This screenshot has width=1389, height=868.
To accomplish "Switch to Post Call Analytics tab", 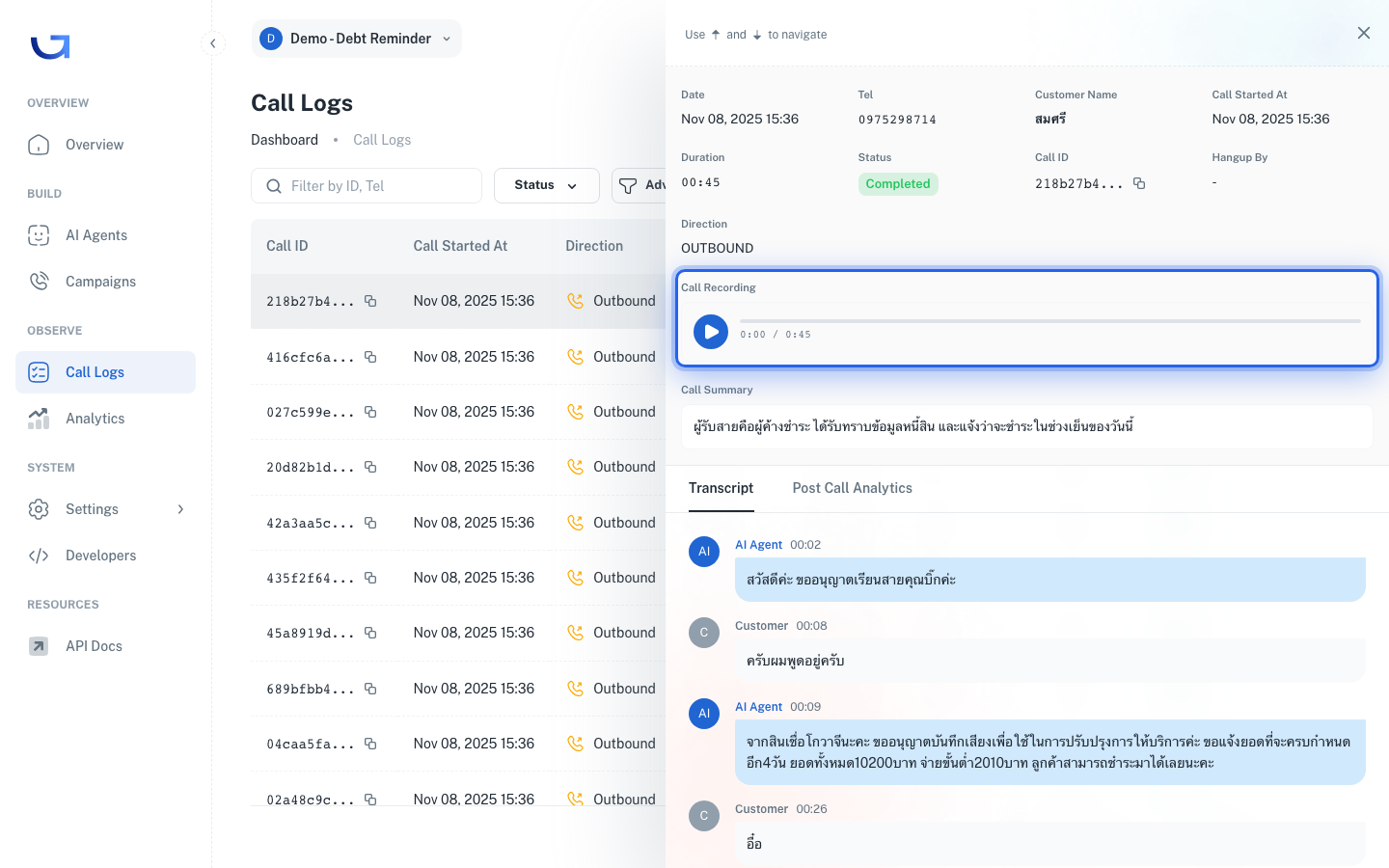I will [853, 488].
